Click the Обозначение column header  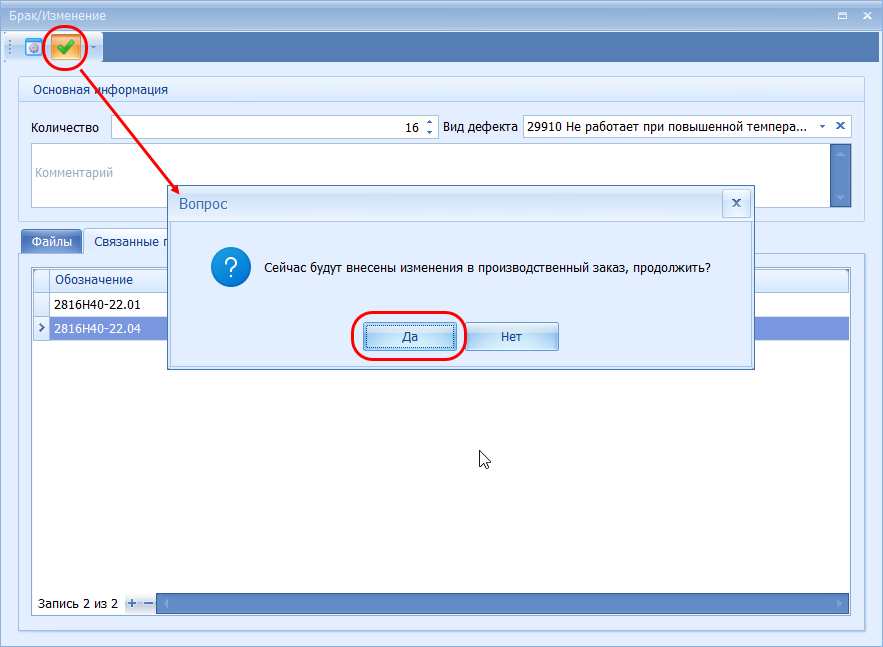point(94,280)
